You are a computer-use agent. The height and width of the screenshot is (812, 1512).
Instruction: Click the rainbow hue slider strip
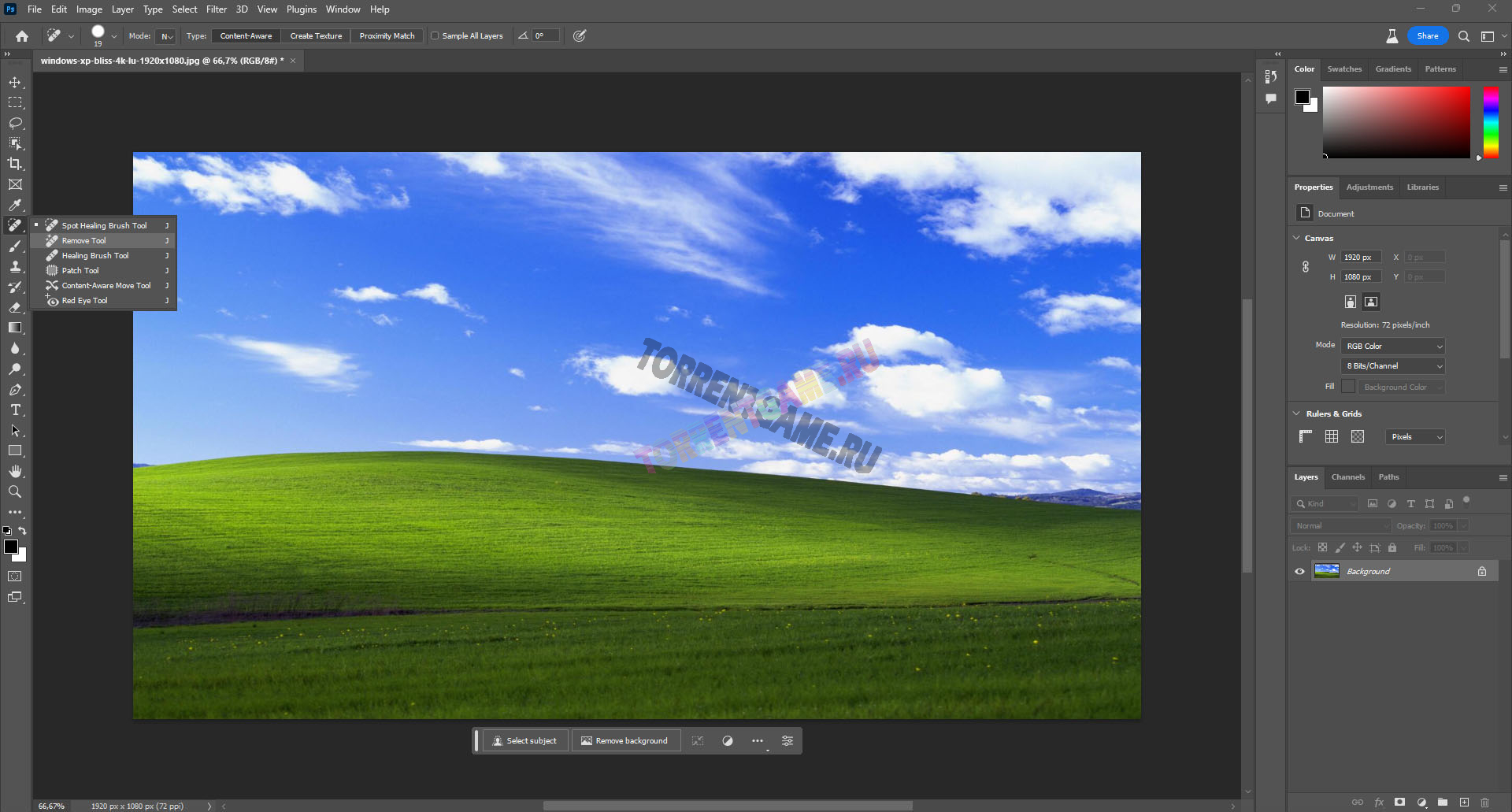coord(1491,122)
